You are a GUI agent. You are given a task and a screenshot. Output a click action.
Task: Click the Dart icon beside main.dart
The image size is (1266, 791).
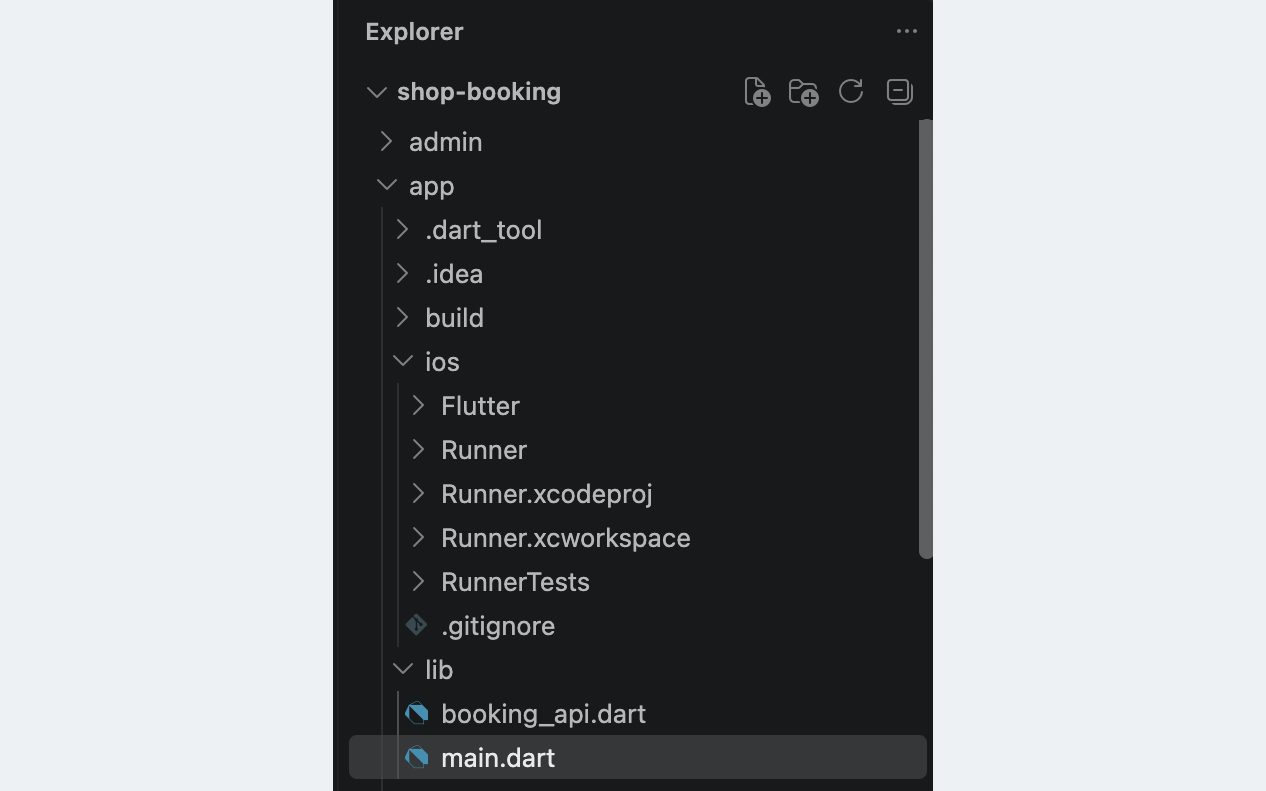click(416, 758)
